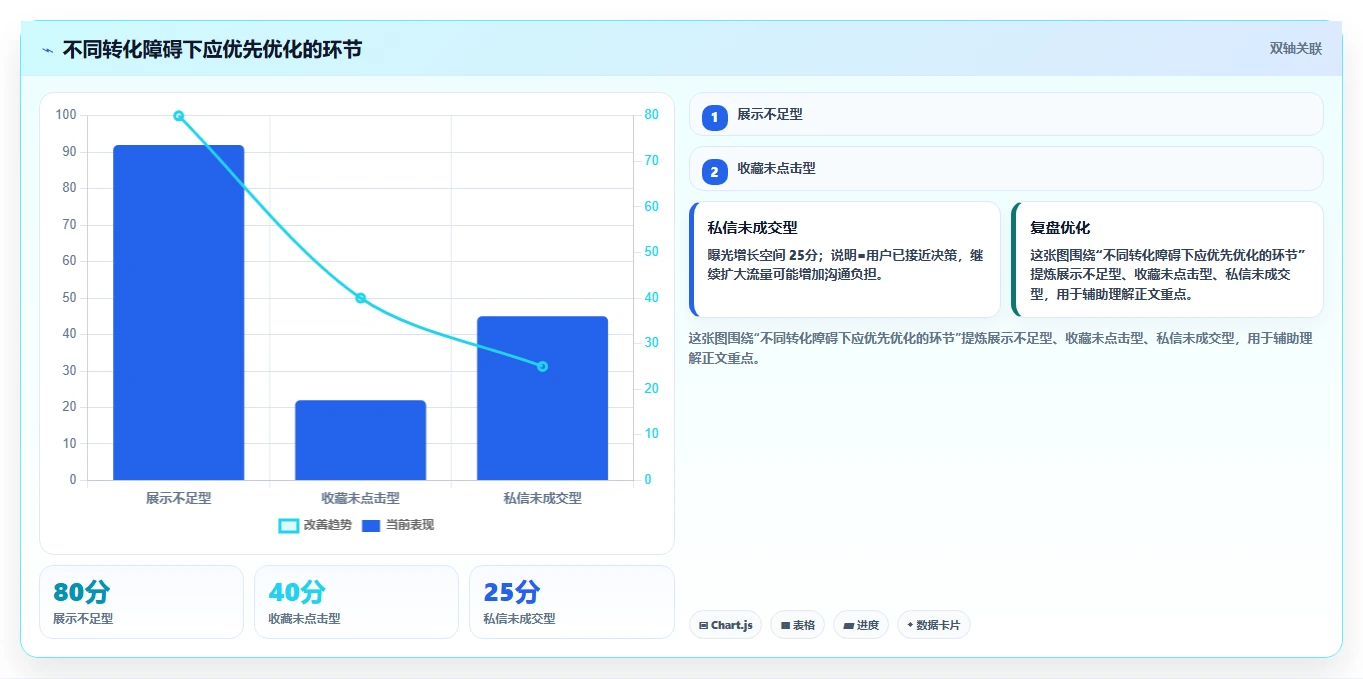
Task: Open the 复盘优化 detail card
Action: tap(1167, 259)
